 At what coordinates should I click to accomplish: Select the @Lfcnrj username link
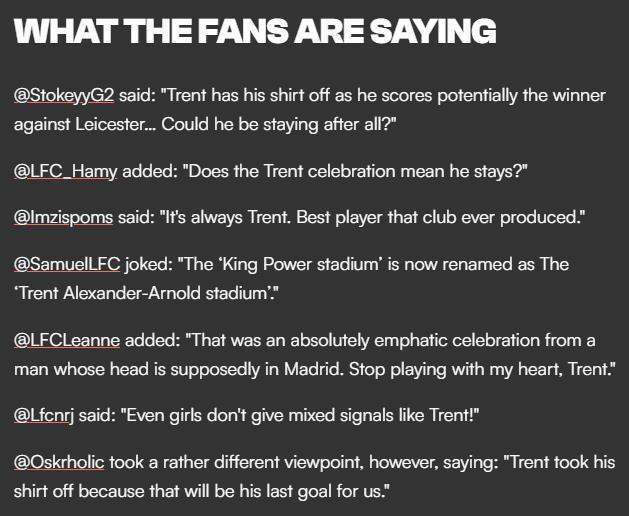44,415
